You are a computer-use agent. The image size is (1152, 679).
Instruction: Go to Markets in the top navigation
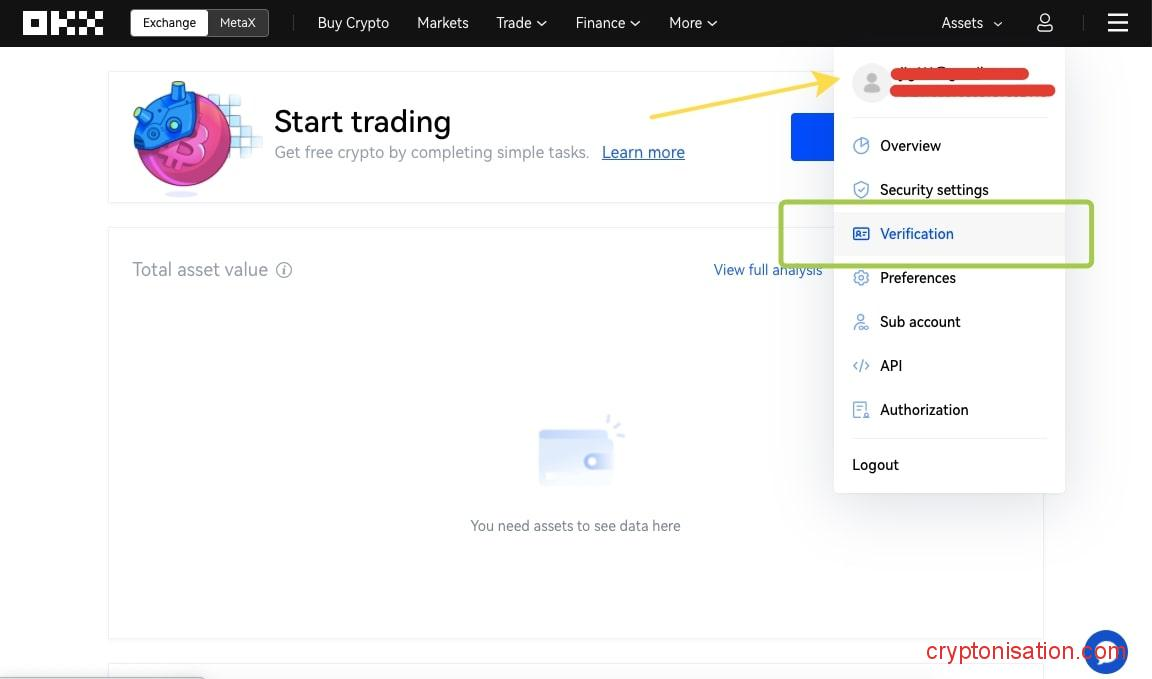[442, 23]
